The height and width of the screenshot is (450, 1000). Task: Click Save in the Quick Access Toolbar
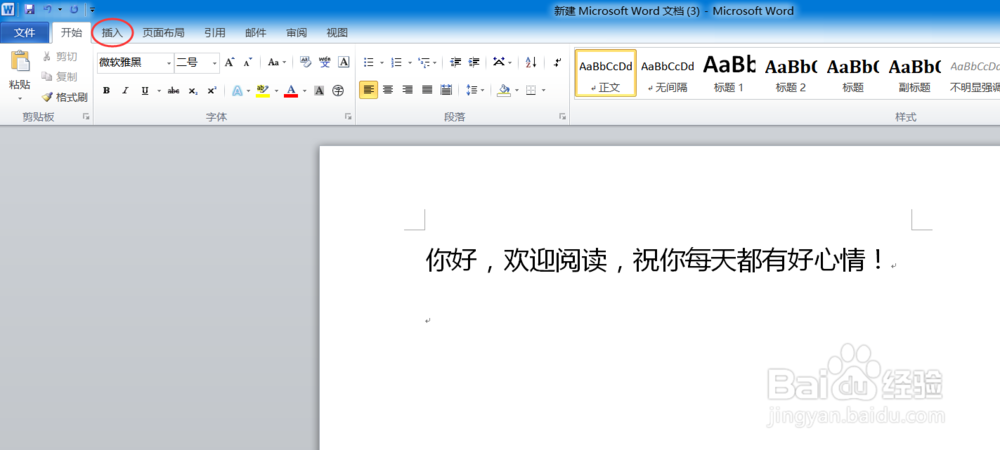[29, 10]
